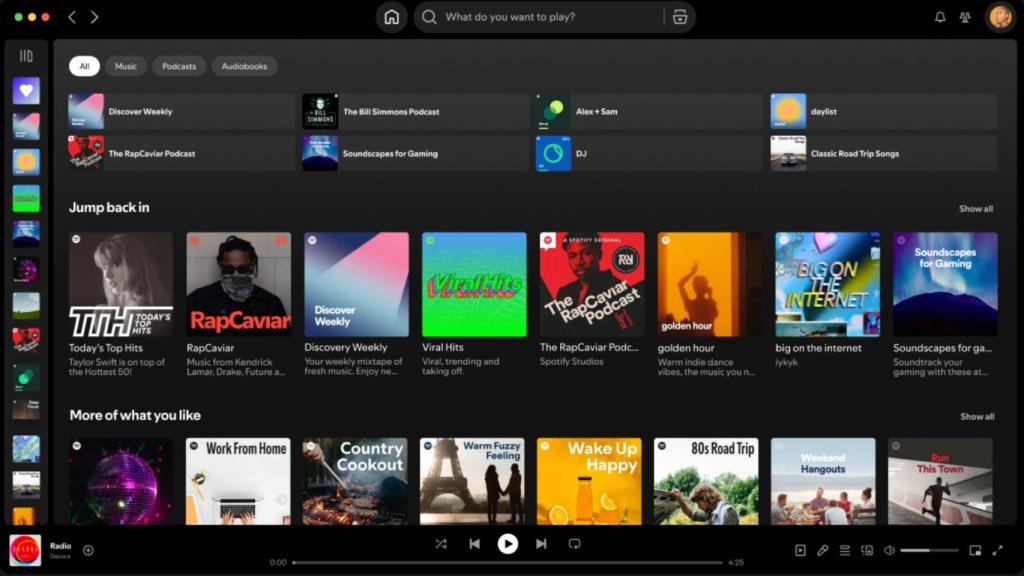
Task: Play the Viral Hits playlist
Action: point(474,283)
